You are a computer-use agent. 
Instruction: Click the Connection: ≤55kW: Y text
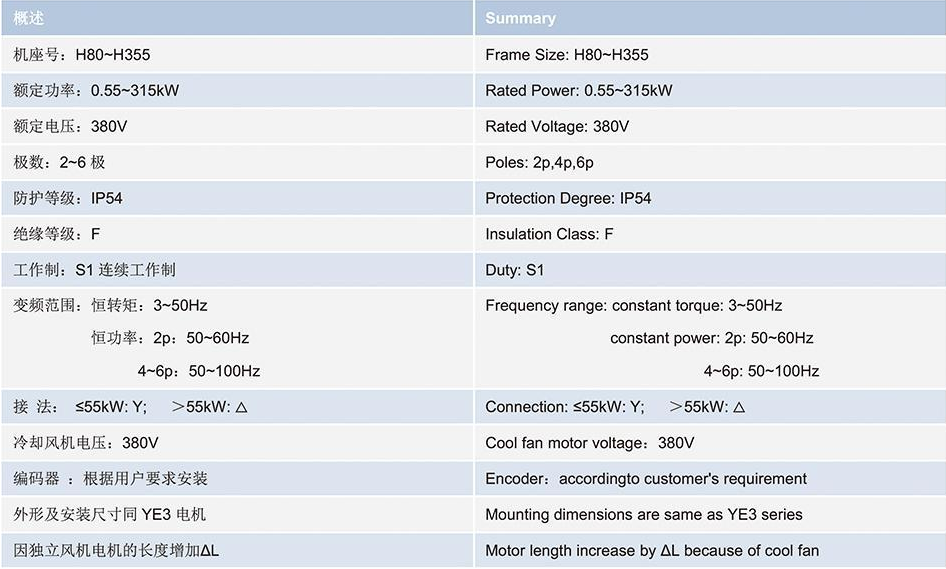click(x=565, y=407)
